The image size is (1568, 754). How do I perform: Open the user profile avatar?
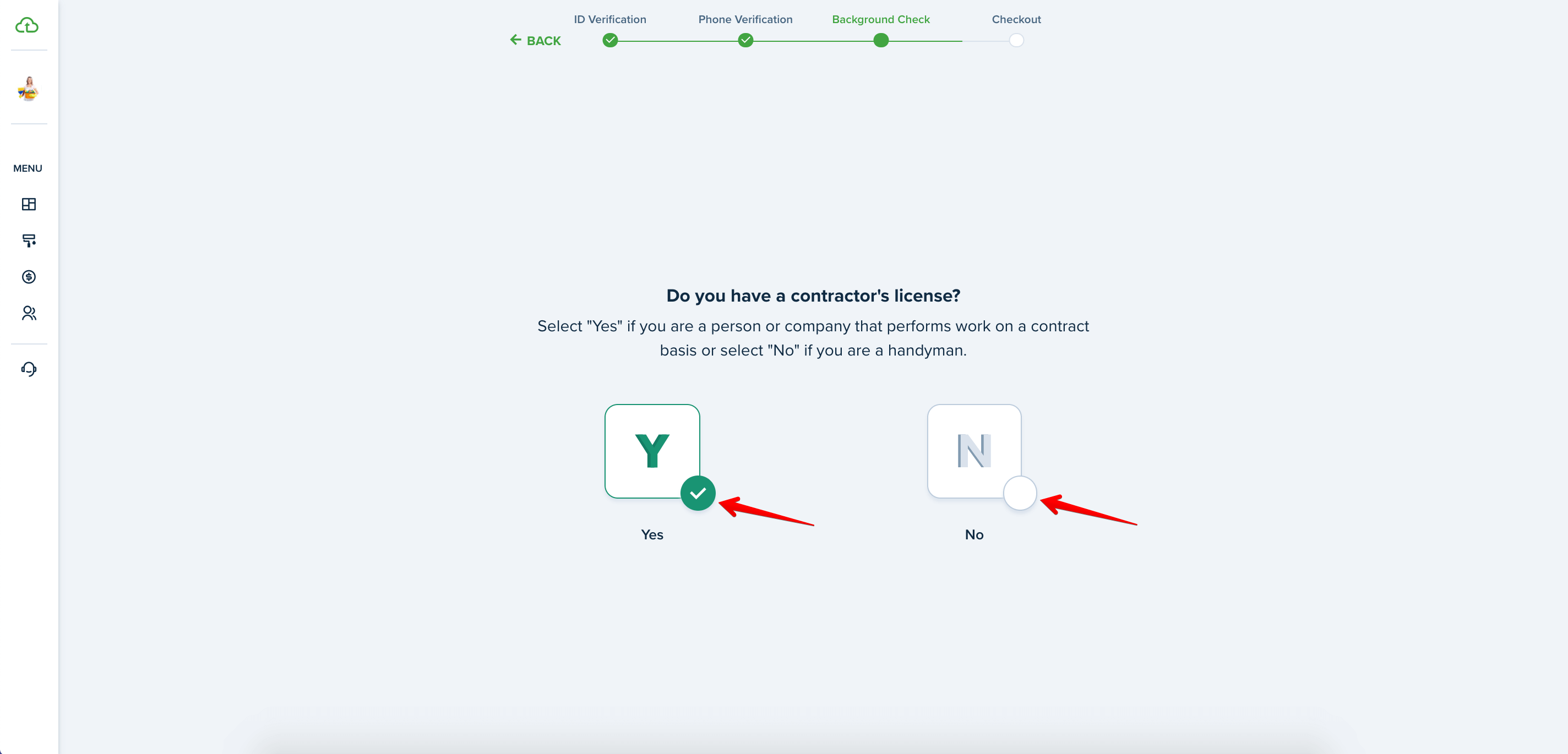click(x=29, y=89)
